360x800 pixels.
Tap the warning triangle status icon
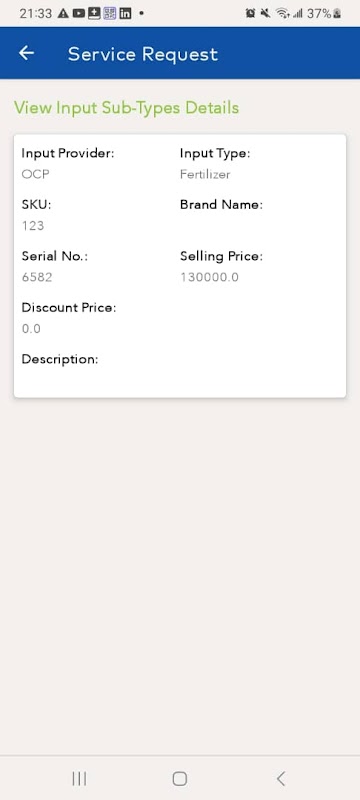63,14
